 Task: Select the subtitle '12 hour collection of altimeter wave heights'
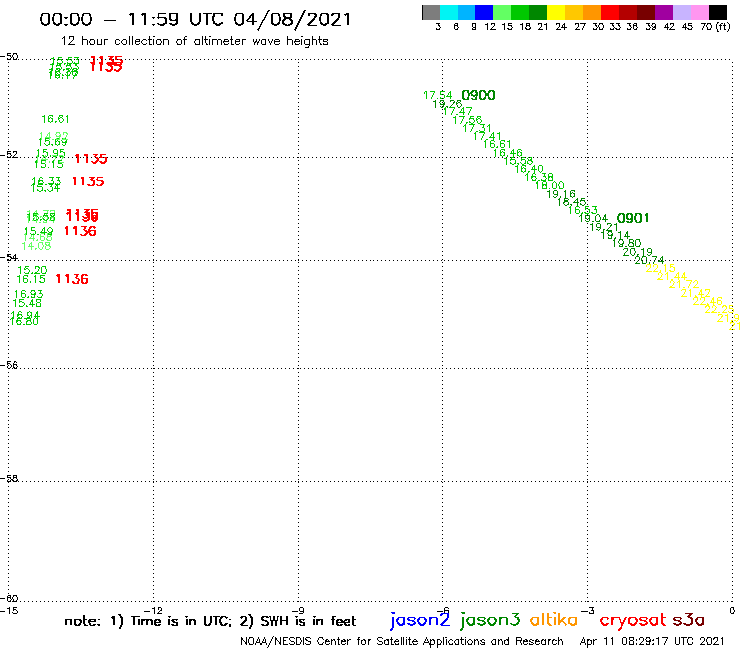coord(194,41)
